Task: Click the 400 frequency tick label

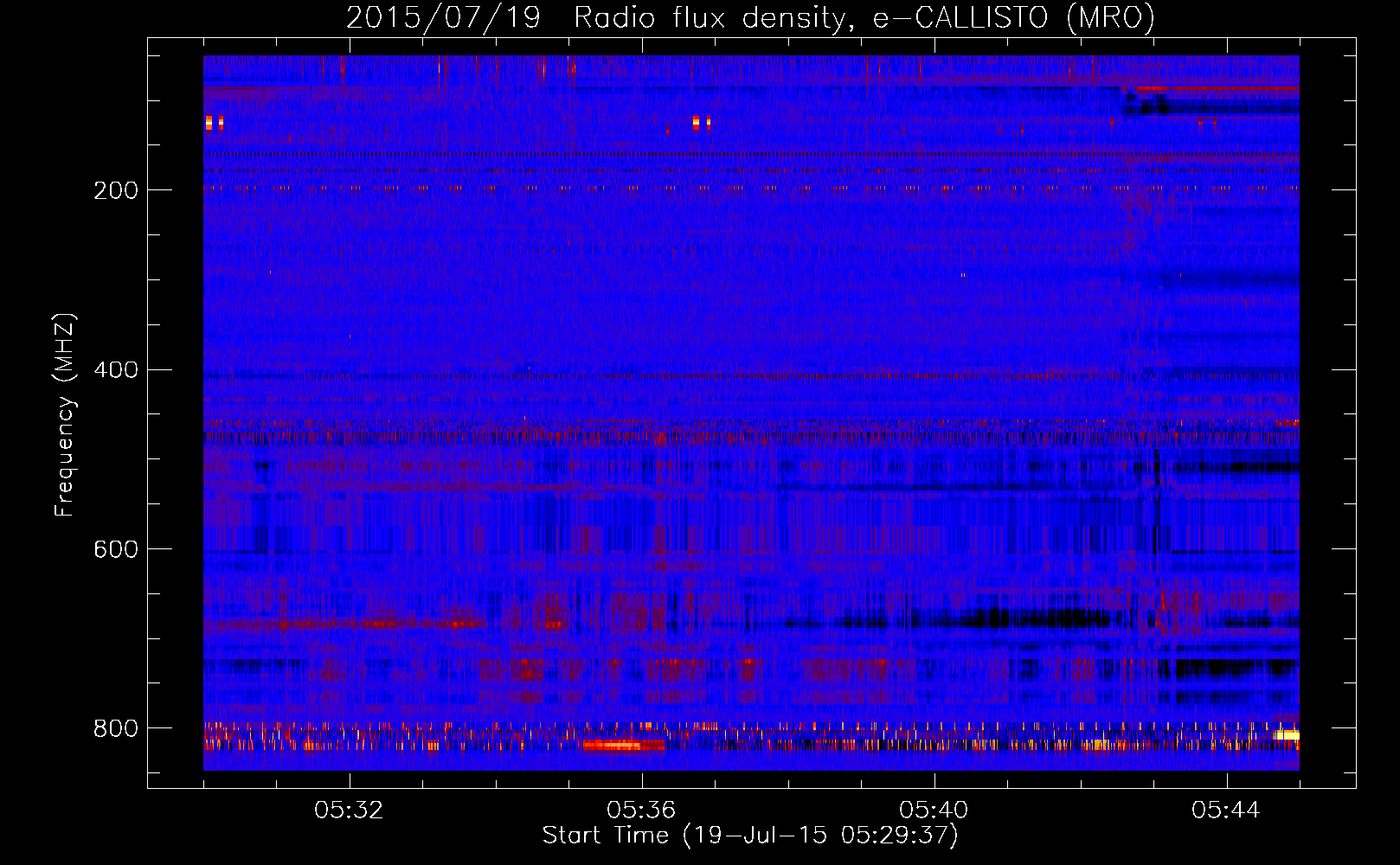Action: [115, 370]
